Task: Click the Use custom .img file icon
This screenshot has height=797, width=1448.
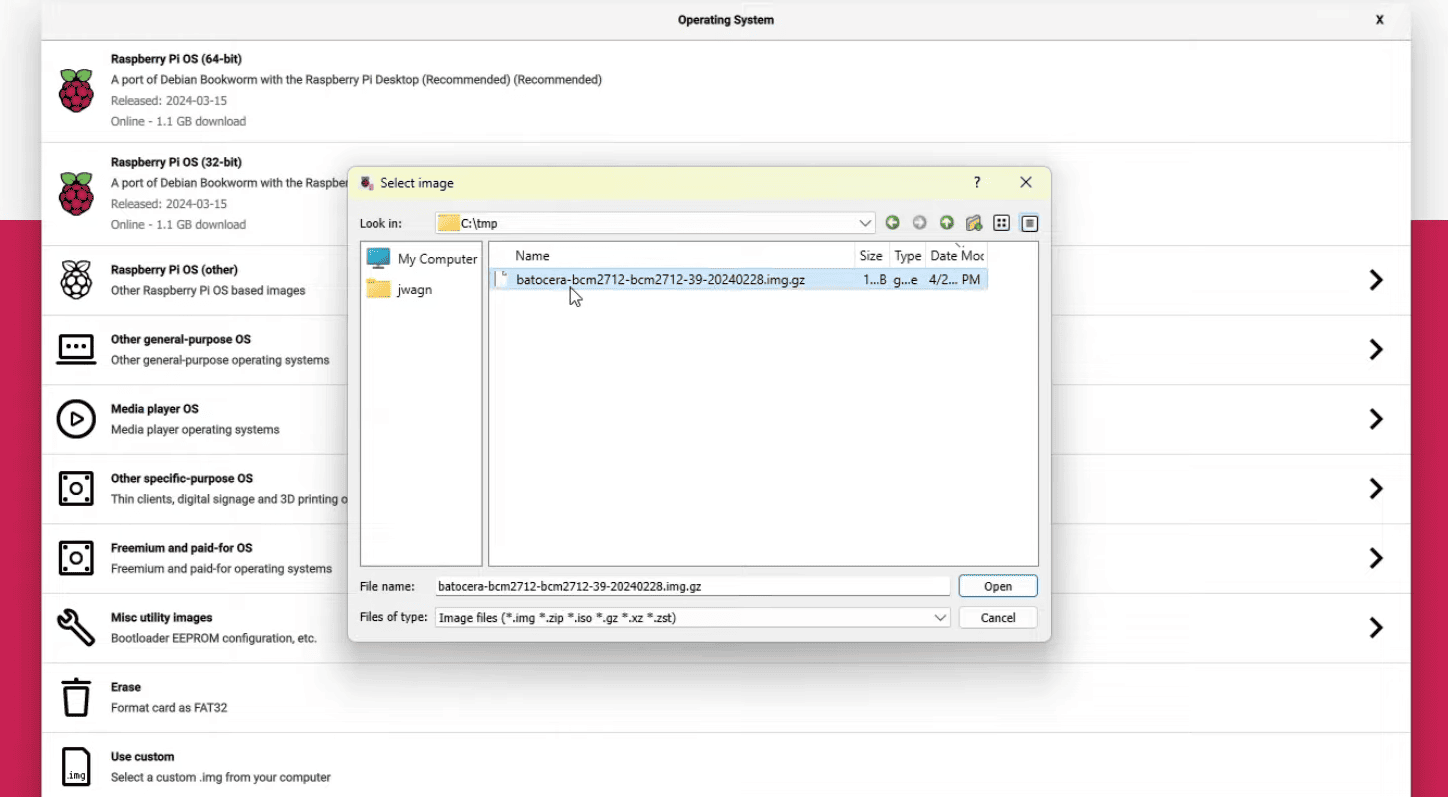Action: tap(76, 767)
